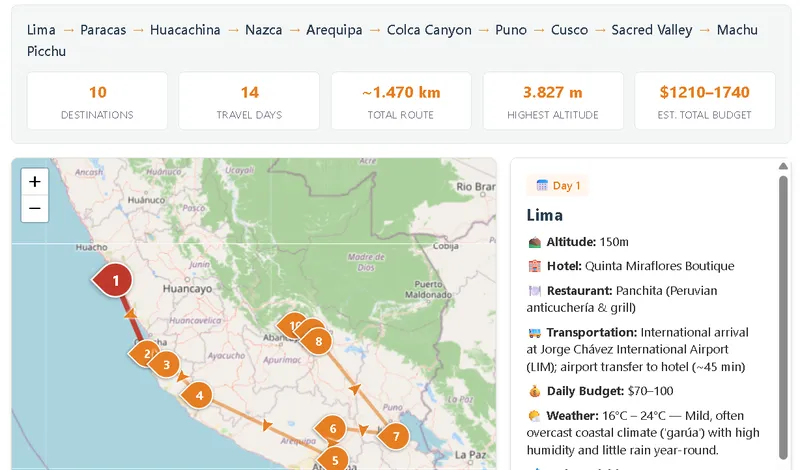Screen dimensions: 800x470
Task: Select map marker 5 for Arequipa
Action: tap(333, 459)
